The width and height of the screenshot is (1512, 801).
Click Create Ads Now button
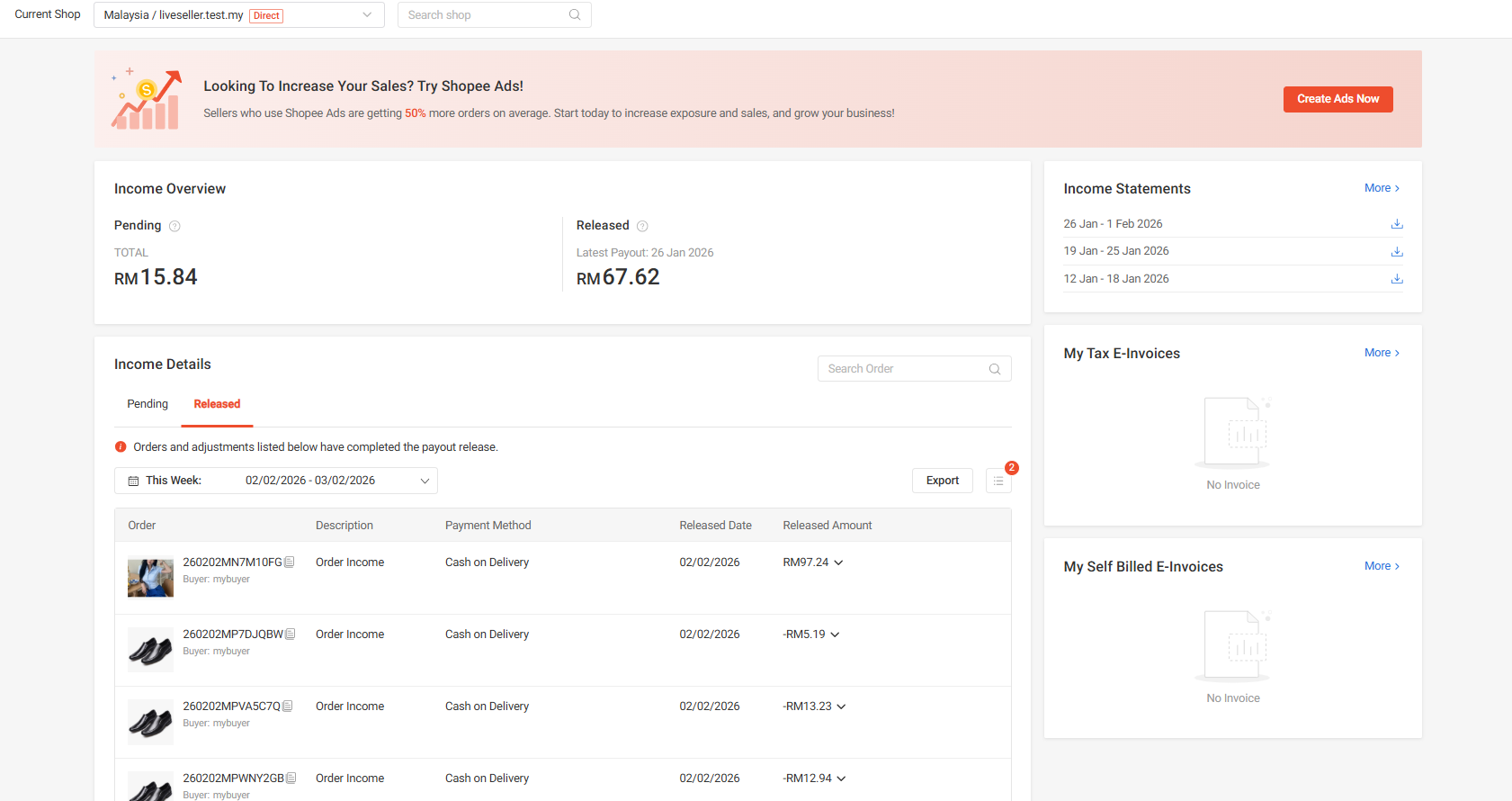1338,99
